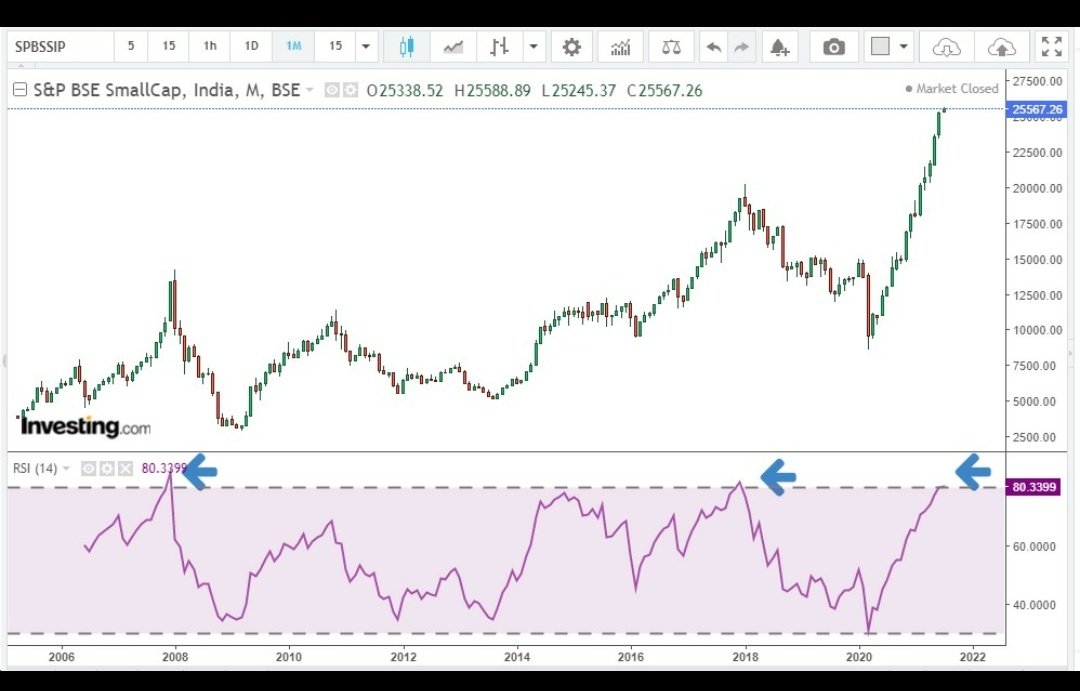This screenshot has width=1080, height=691.
Task: Click the 2020 time axis label
Action: tap(859, 657)
